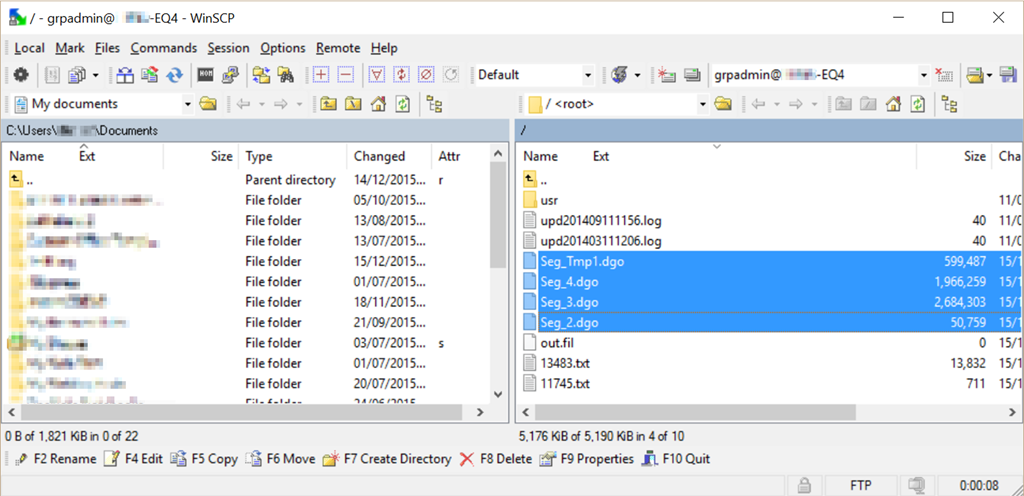Click the F10 Quit button
Image resolution: width=1024 pixels, height=496 pixels.
tap(676, 459)
